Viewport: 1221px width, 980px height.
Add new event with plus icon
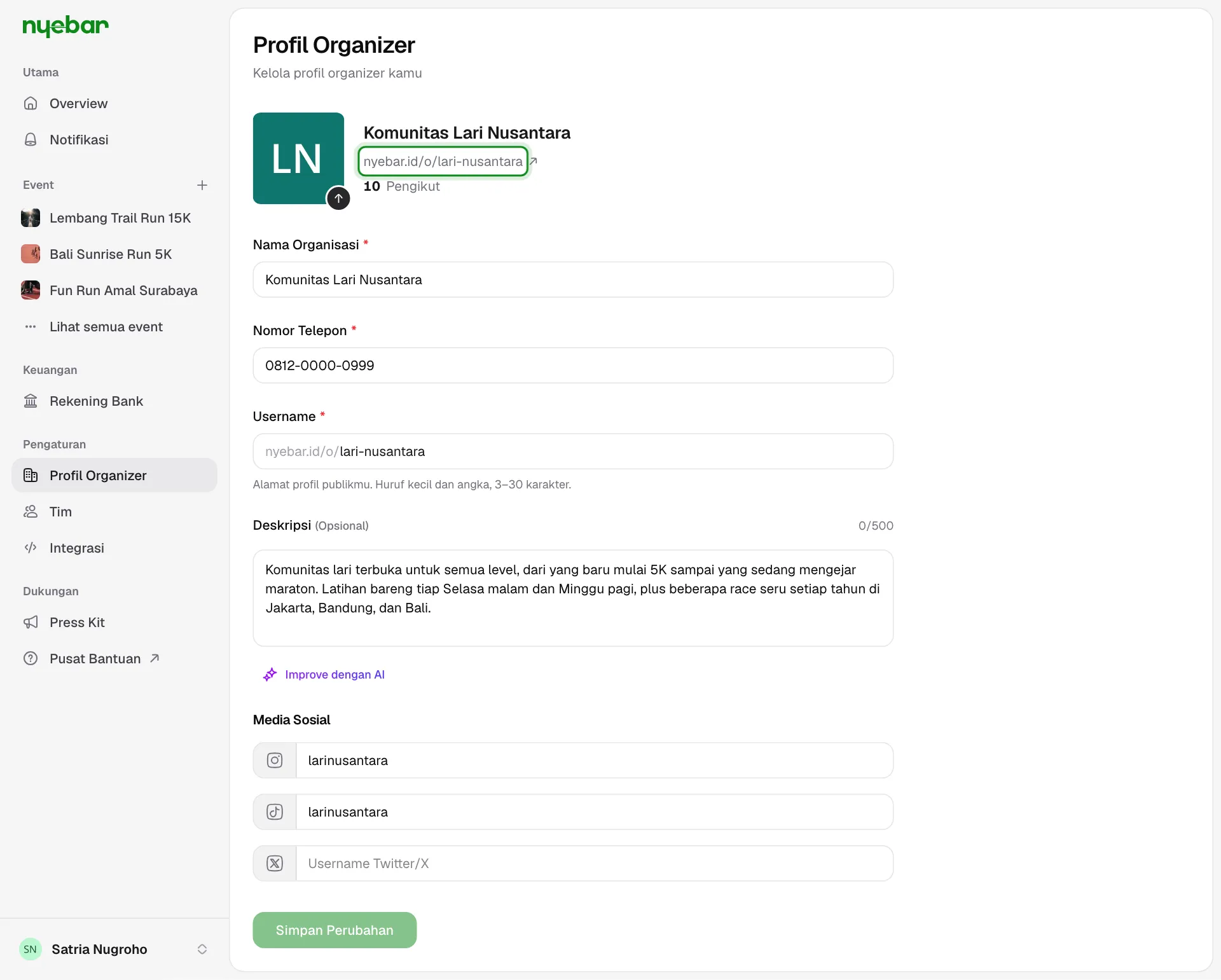pos(202,185)
